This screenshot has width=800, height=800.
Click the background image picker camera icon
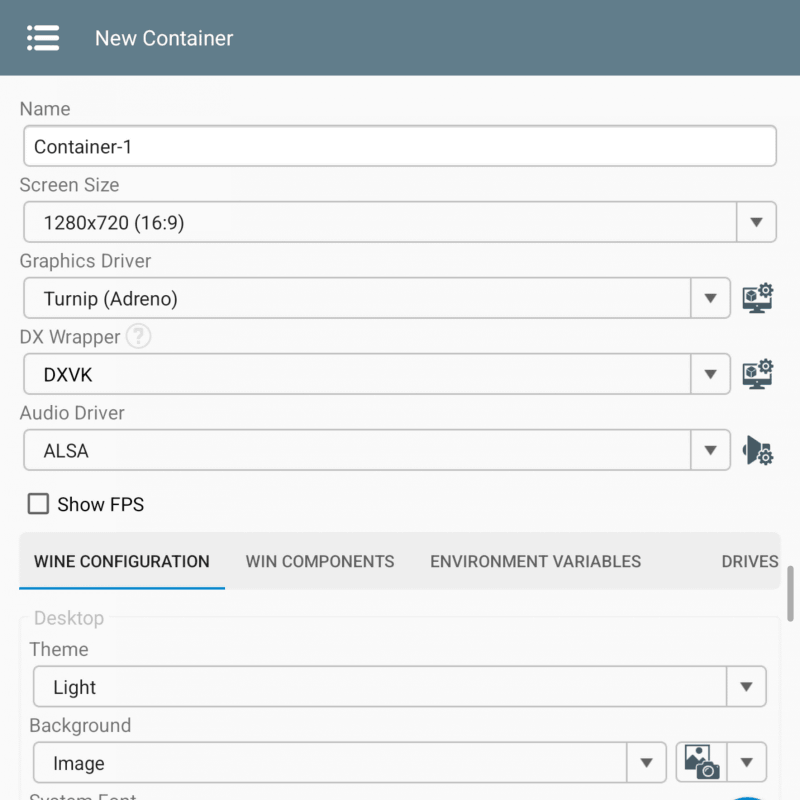(702, 763)
